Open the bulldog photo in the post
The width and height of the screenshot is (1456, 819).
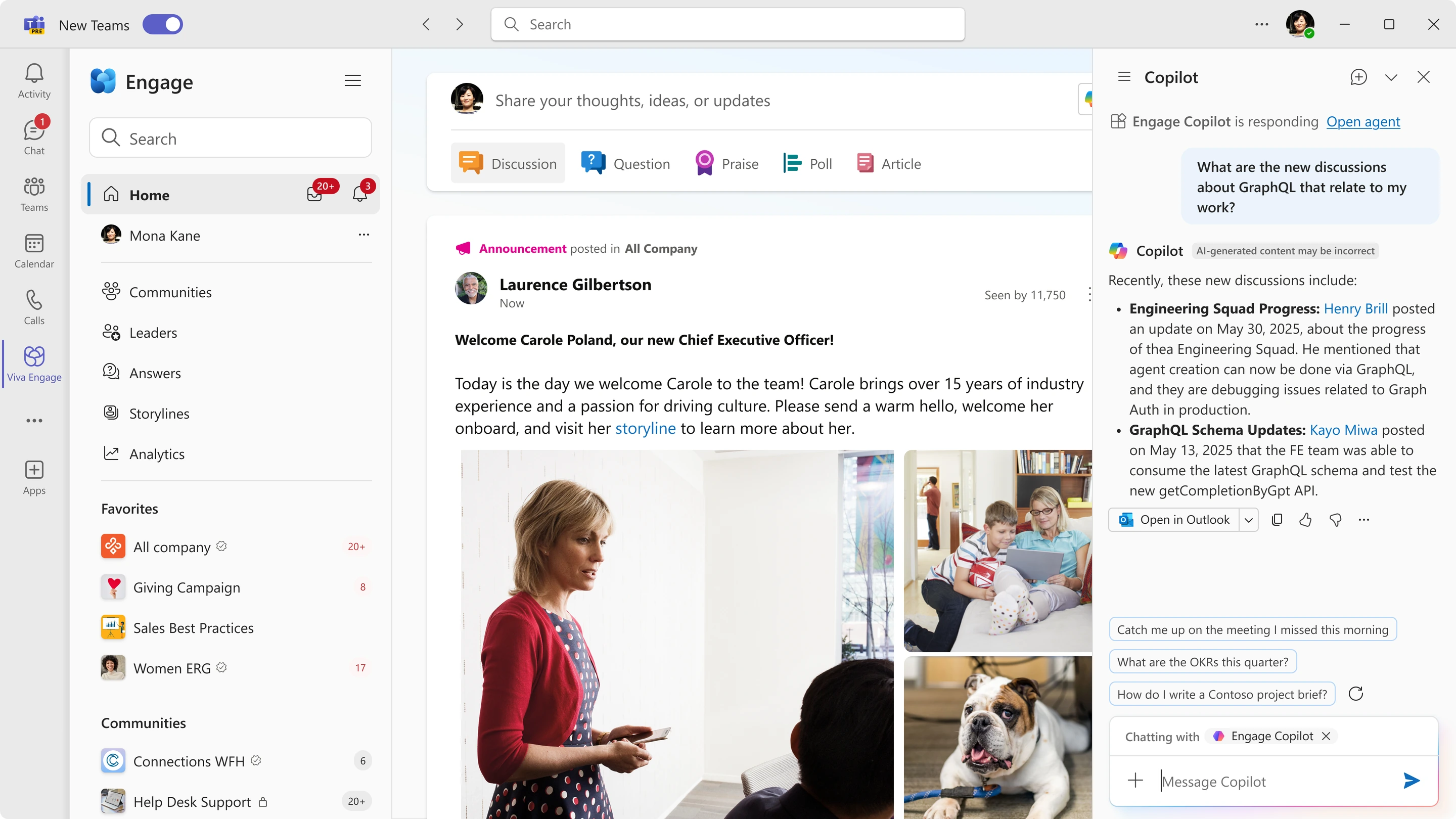[998, 738]
